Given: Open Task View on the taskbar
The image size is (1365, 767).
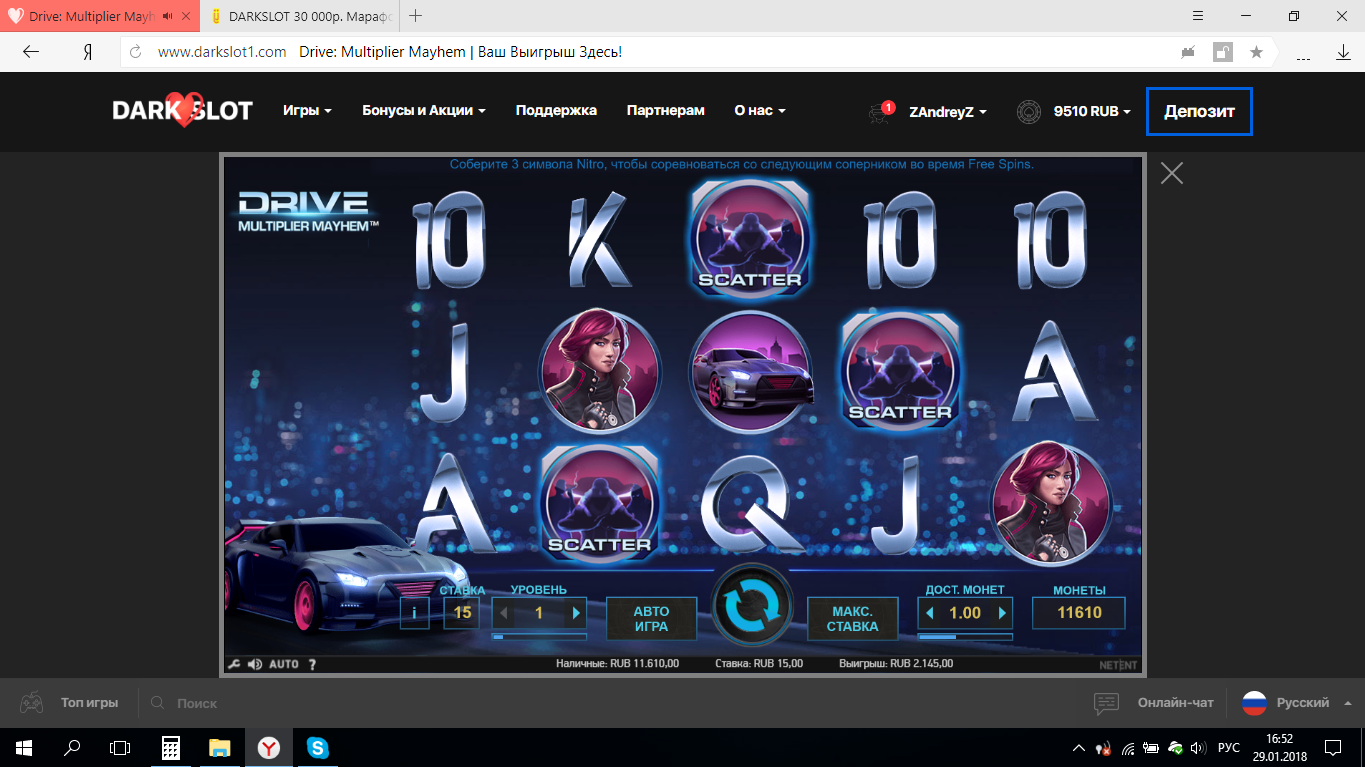Looking at the screenshot, I should coord(120,747).
